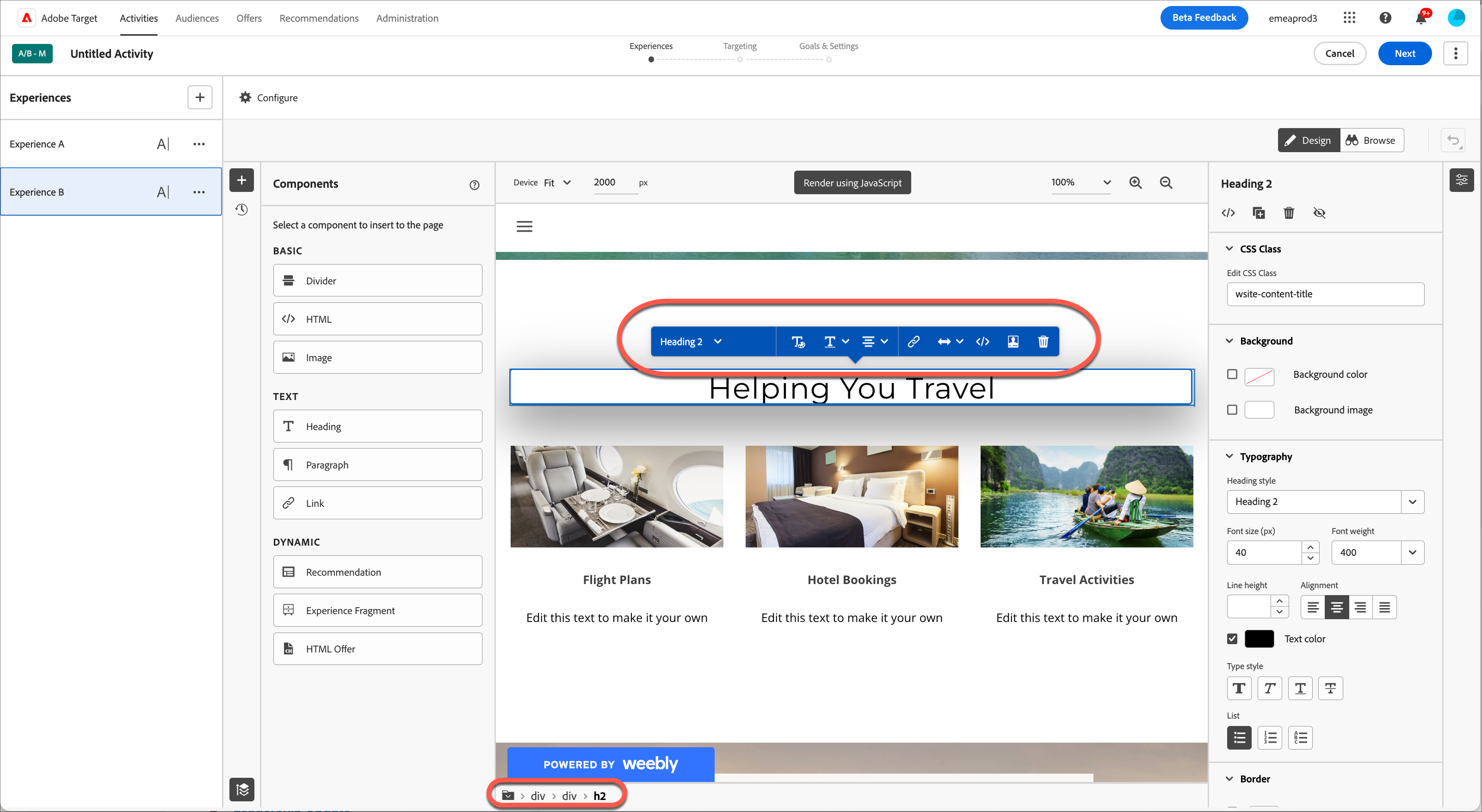The width and height of the screenshot is (1482, 812).
Task: Enable the Background color checkbox
Action: pos(1232,375)
